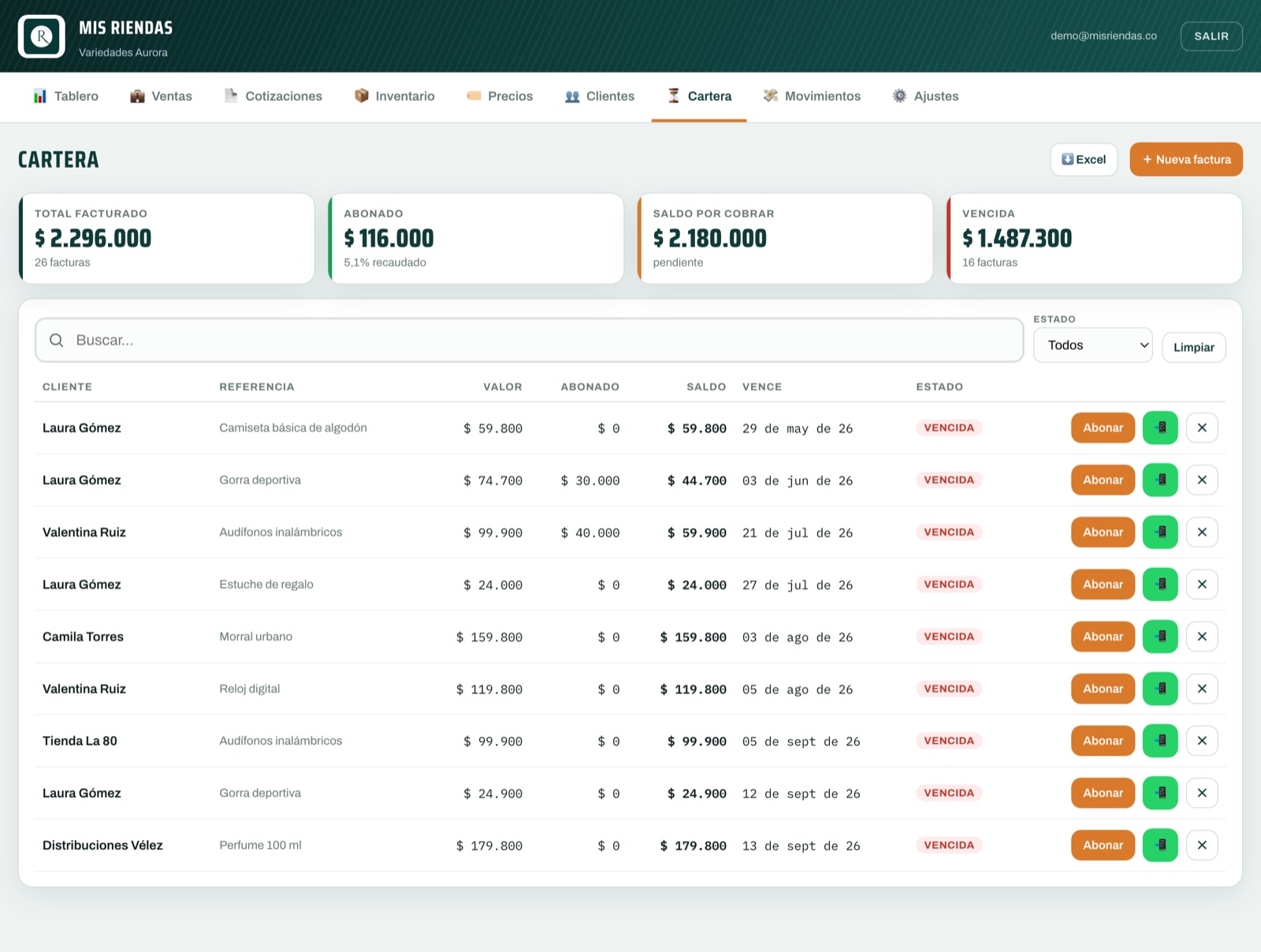Open the Tablero tab
Screen dimensions: 1261x952
[x=66, y=96]
